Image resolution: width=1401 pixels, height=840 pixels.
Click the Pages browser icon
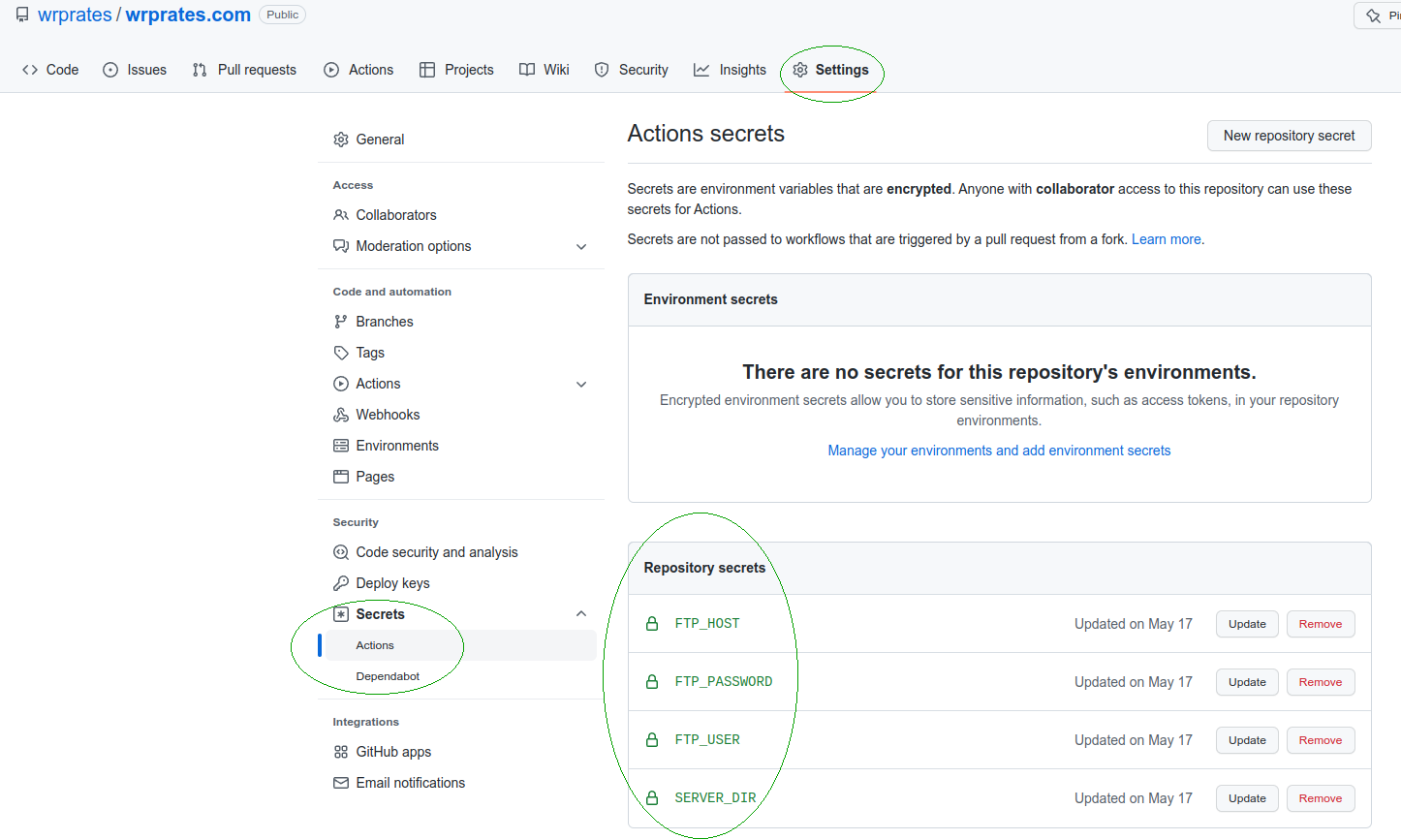point(341,477)
